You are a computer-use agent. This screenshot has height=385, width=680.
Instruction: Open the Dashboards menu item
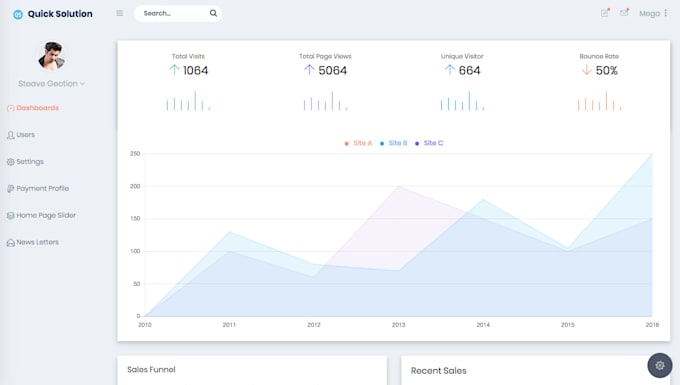[x=37, y=108]
